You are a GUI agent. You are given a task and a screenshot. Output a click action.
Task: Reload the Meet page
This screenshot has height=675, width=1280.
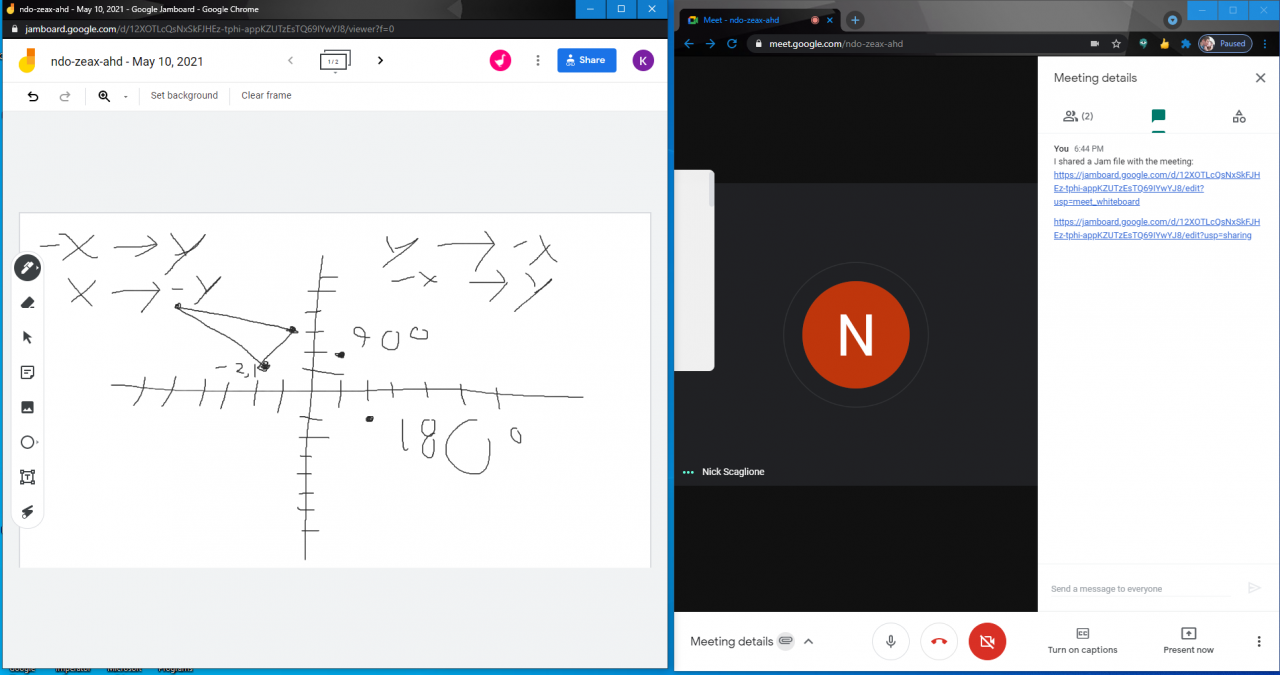(x=732, y=44)
